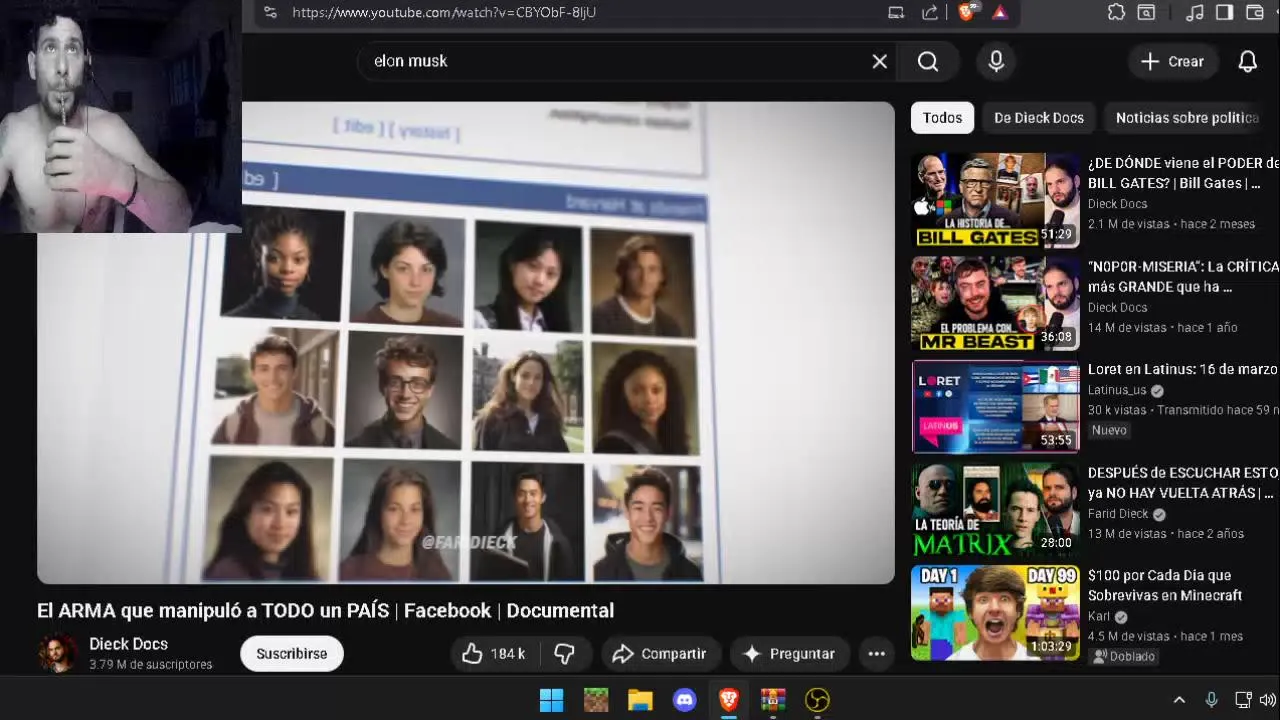Expand the hidden system tray icons chevron

[1179, 700]
